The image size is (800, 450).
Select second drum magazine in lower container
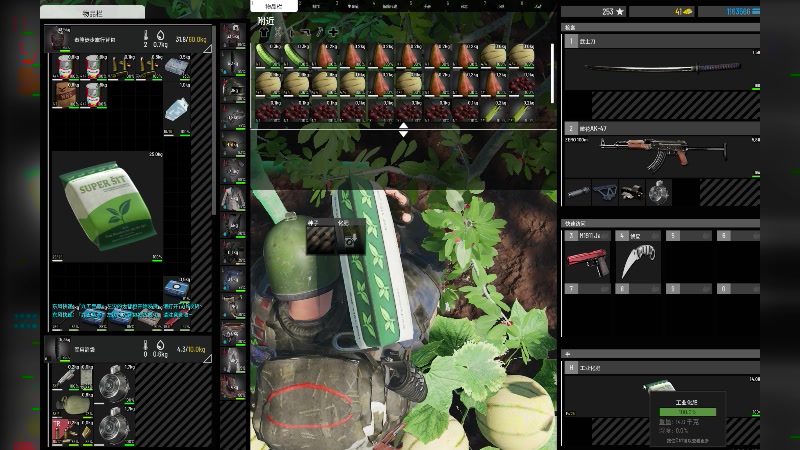click(114, 426)
